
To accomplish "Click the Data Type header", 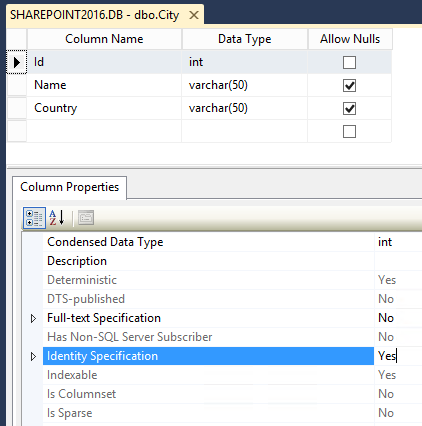I will coord(244,39).
